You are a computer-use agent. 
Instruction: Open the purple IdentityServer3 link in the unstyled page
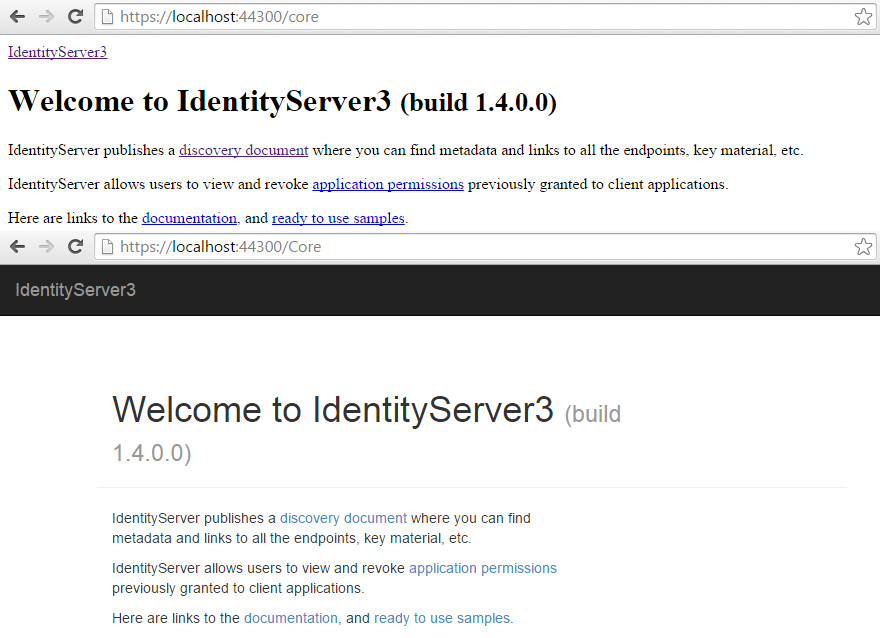click(57, 52)
